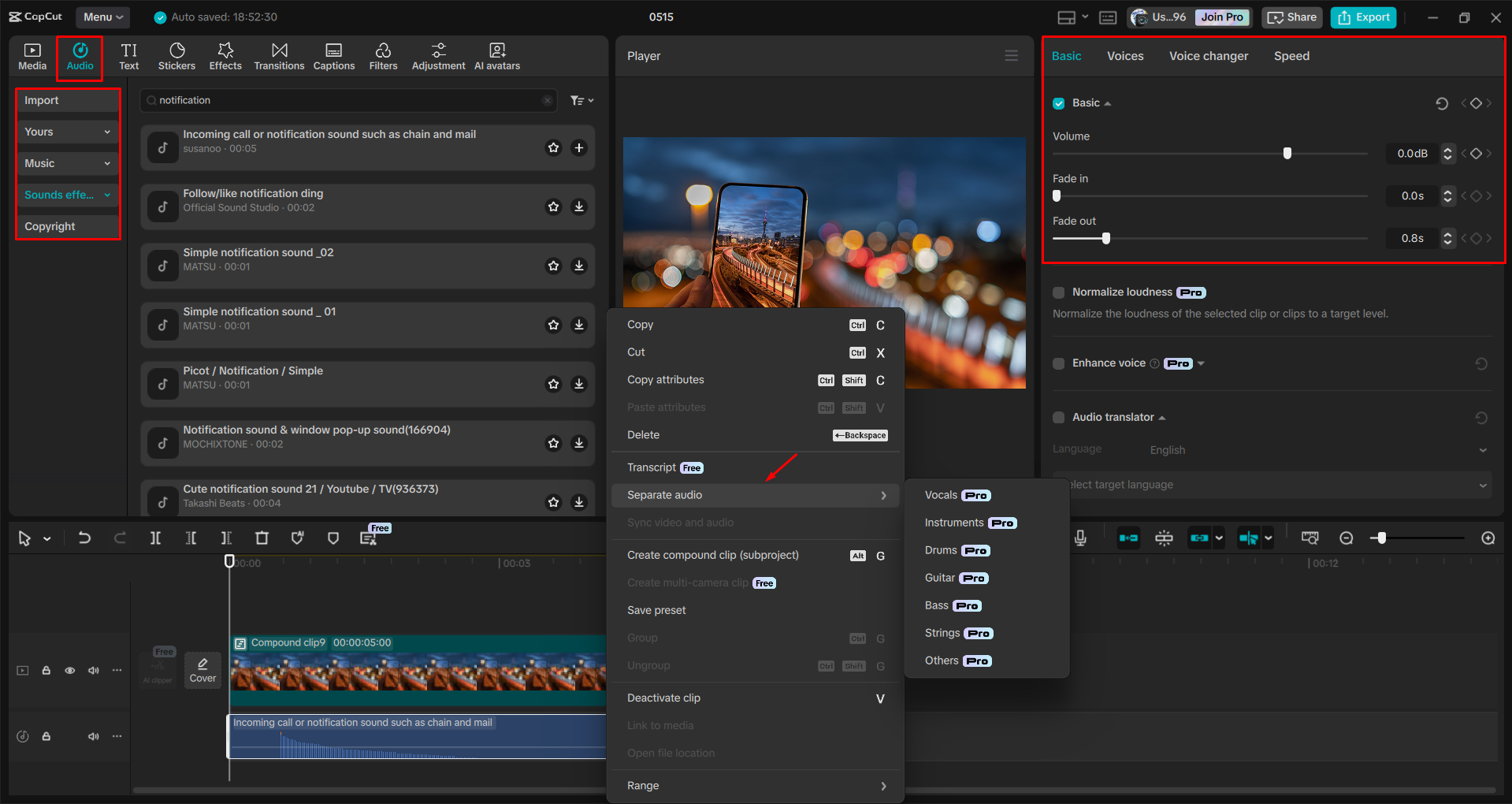Click the zoom in magnifier above the timeline
The height and width of the screenshot is (804, 1512).
[x=1488, y=538]
